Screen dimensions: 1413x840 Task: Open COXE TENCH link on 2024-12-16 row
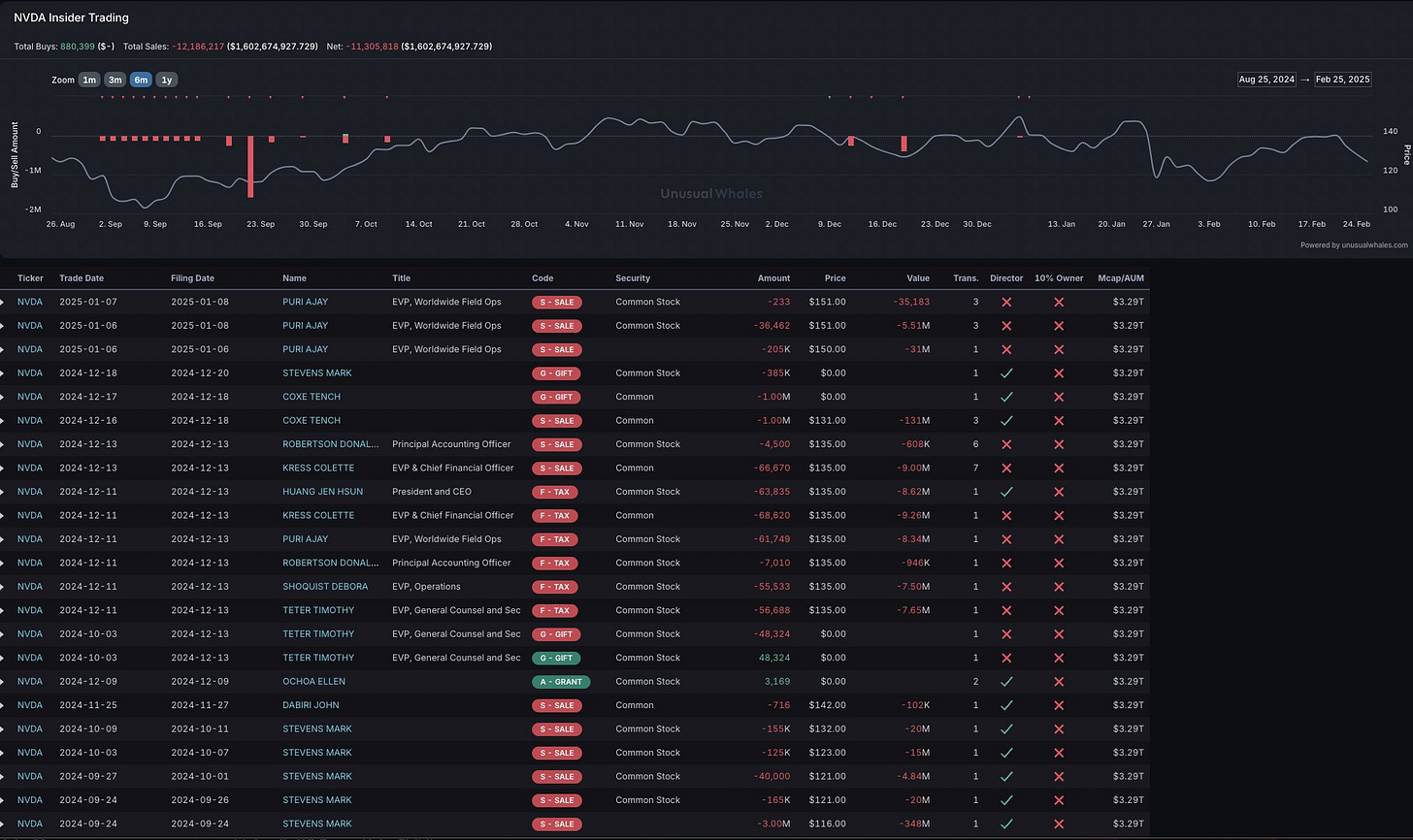pos(312,420)
